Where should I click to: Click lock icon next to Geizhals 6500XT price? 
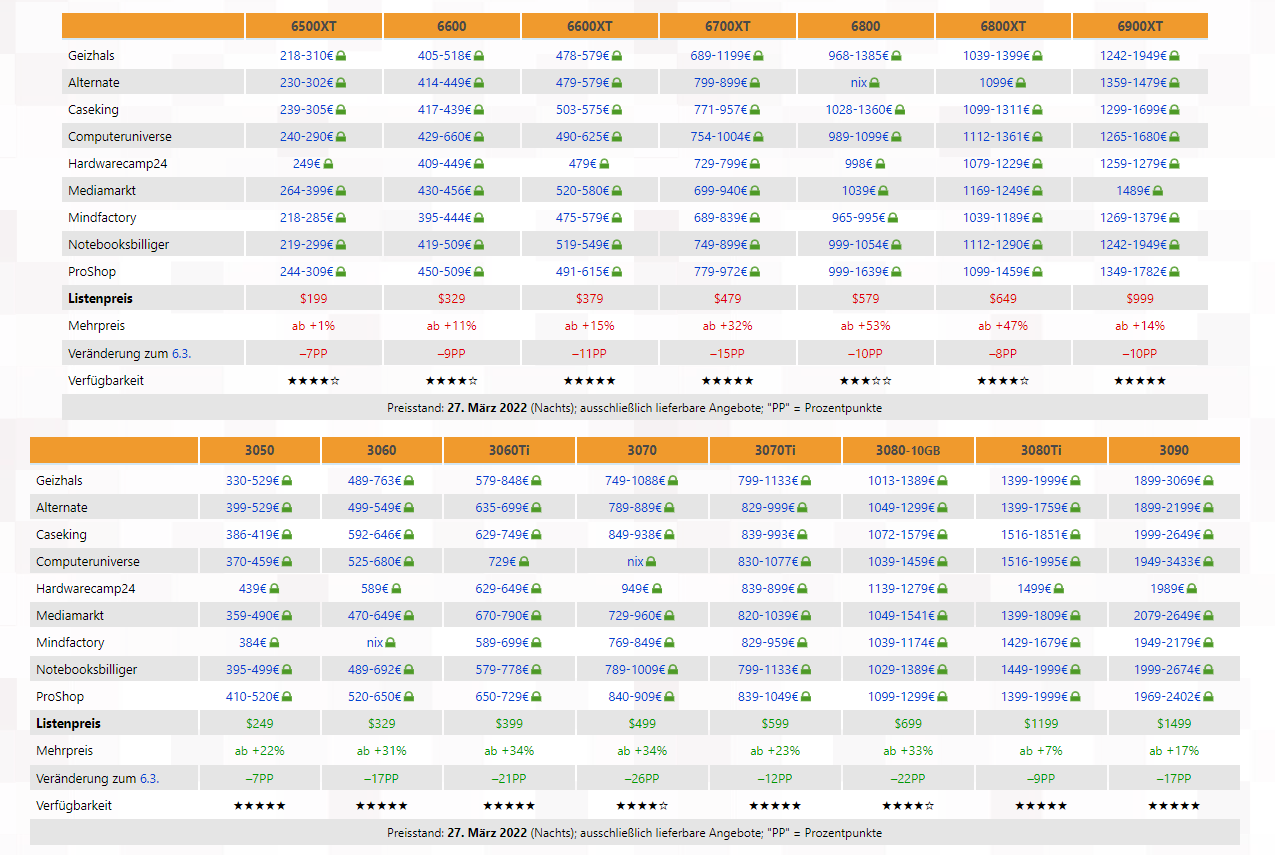pos(341,56)
